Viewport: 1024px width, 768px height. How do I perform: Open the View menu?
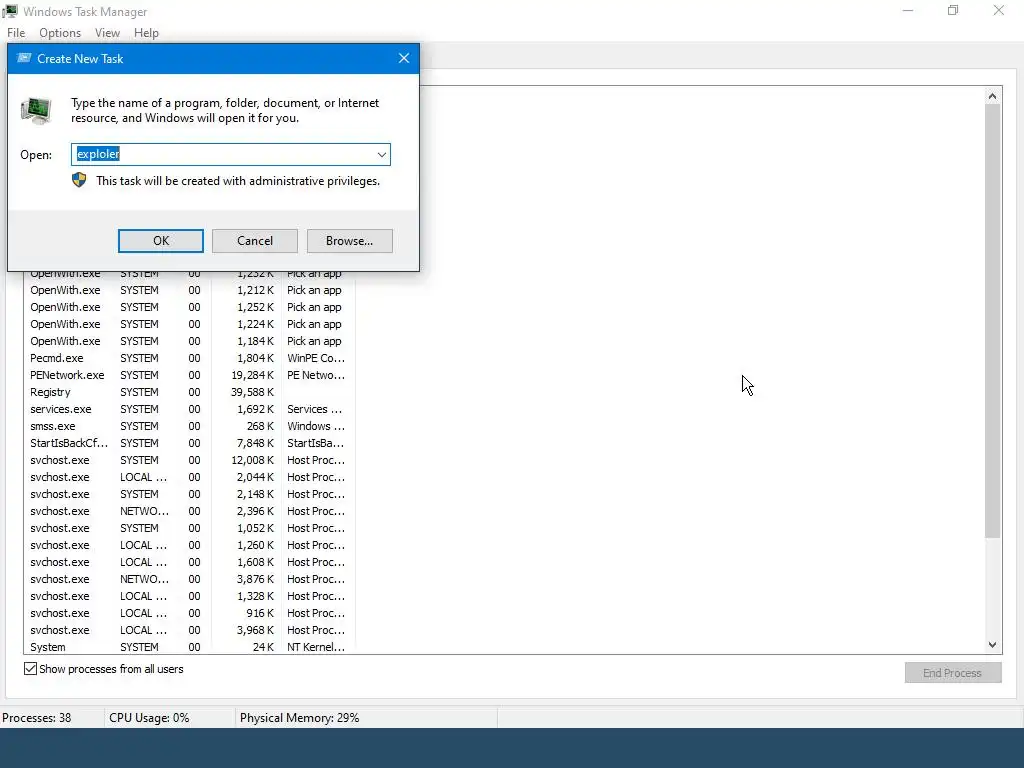(107, 33)
